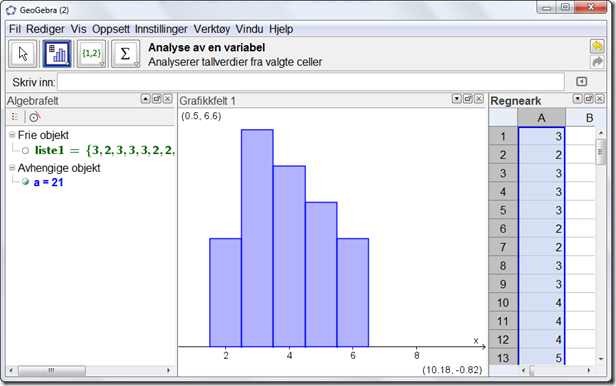Select a = 21 entry in Algebrafelt
Viewport: 616px width, 386px height.
coord(48,182)
